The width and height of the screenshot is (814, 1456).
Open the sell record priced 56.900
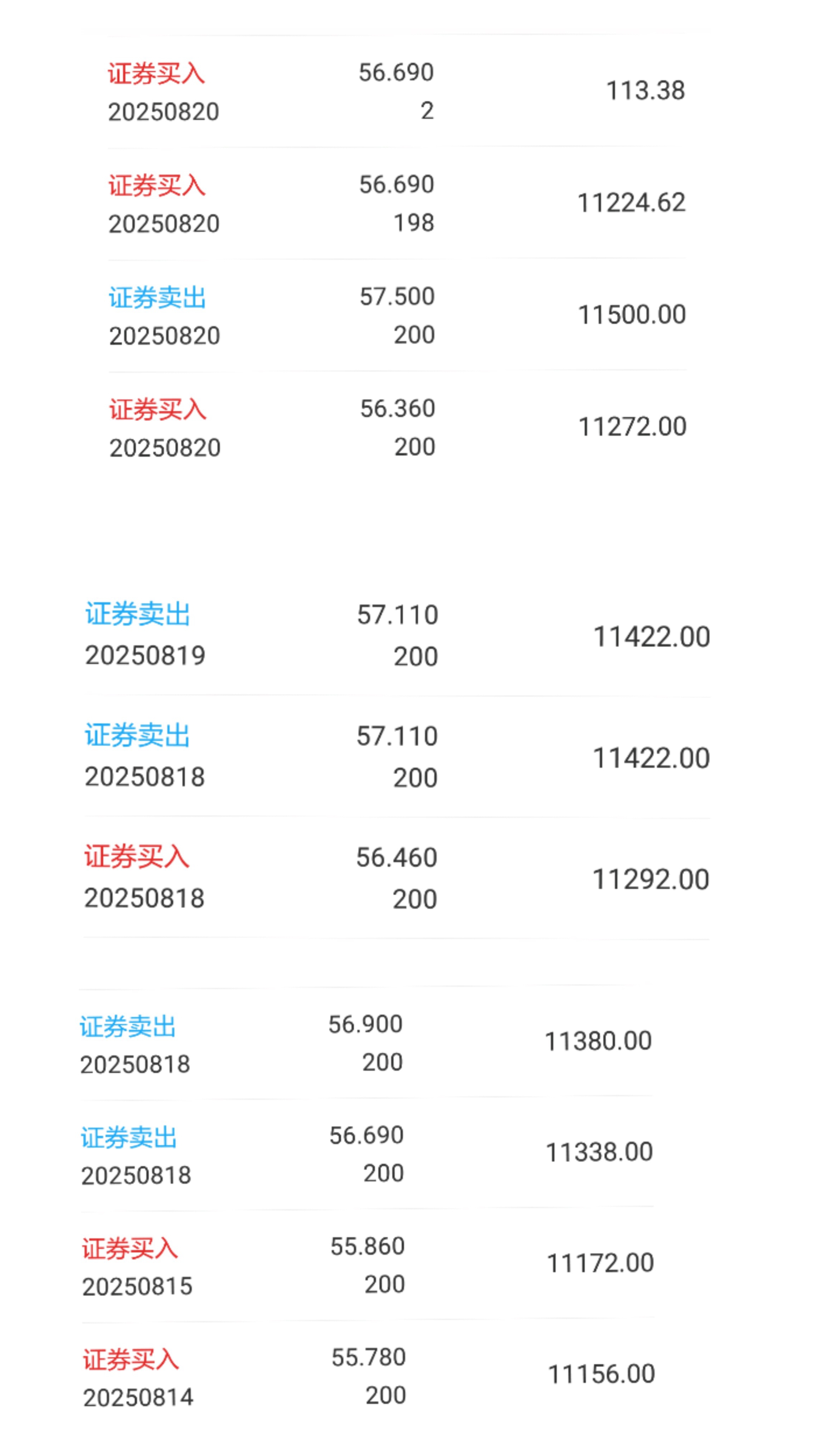(x=365, y=1044)
